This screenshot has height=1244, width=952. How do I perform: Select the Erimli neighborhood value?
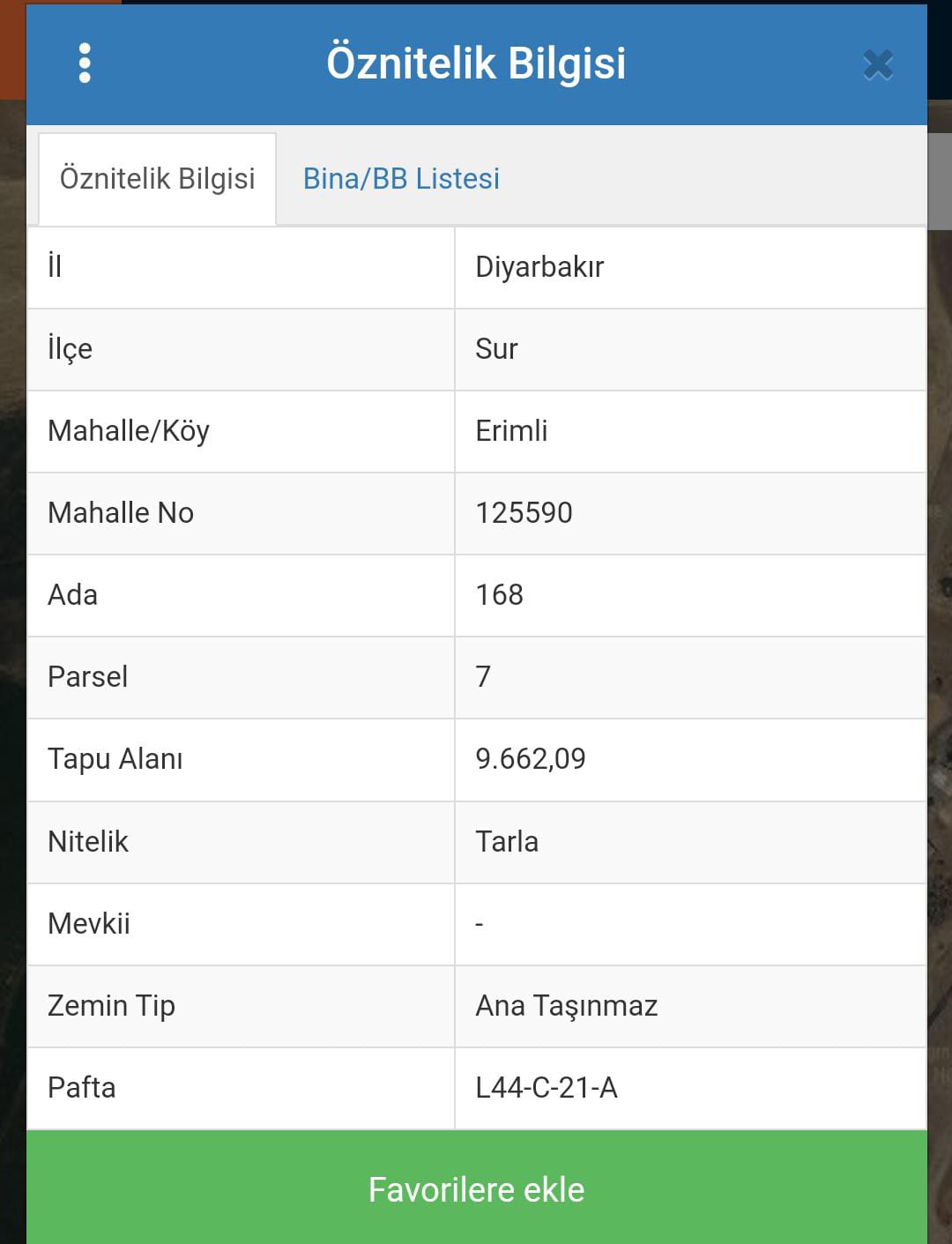(x=511, y=431)
